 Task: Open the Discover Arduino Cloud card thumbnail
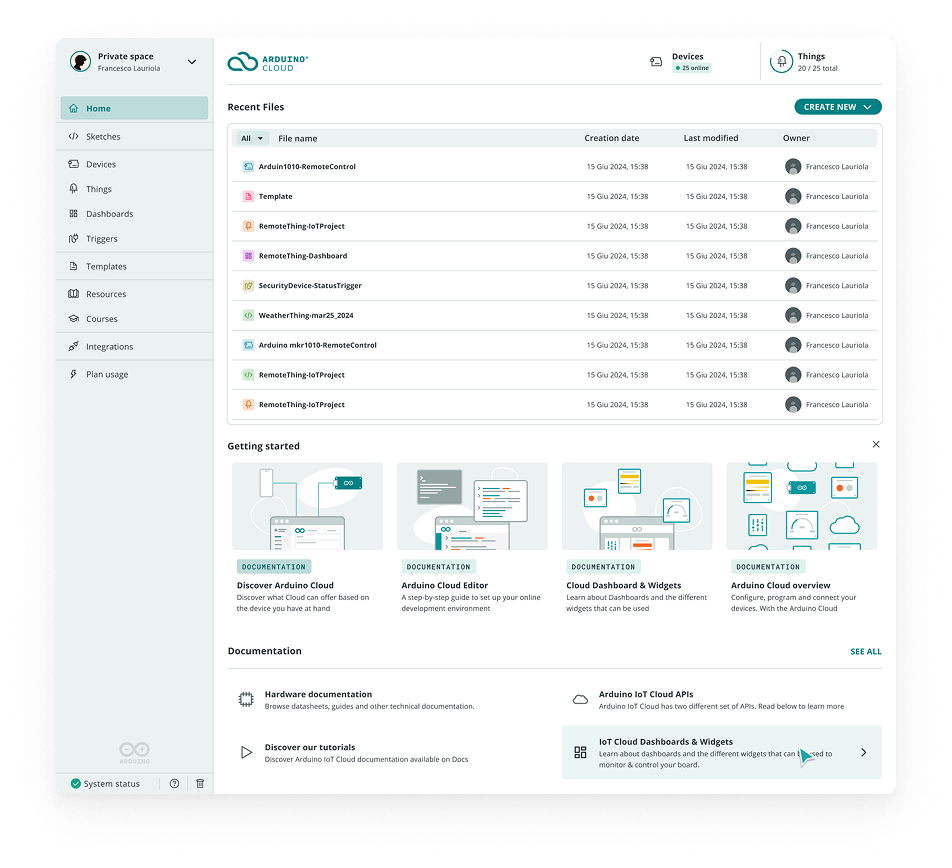307,506
